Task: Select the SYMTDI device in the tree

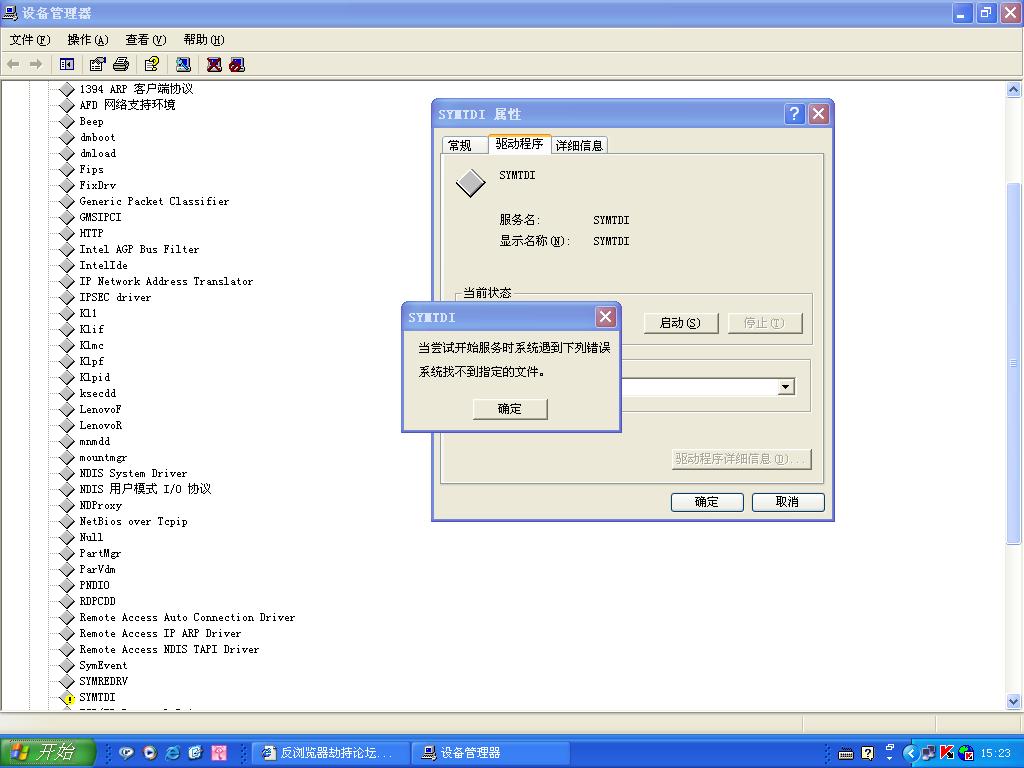Action: click(x=97, y=697)
